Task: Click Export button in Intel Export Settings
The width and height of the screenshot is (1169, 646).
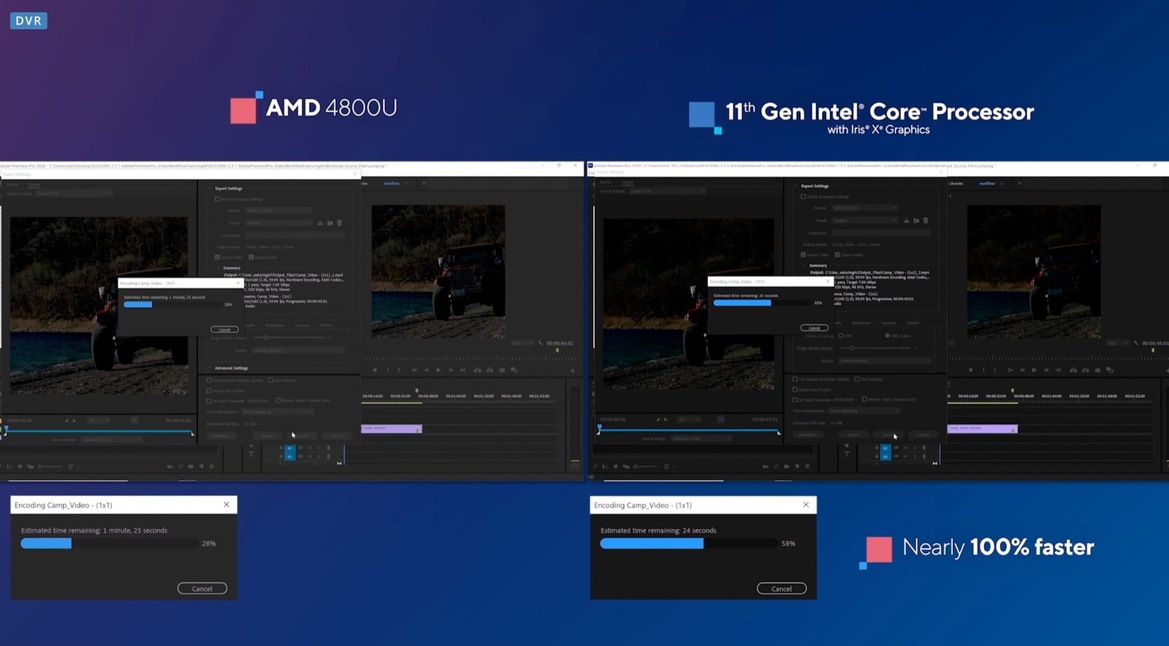Action: (889, 435)
